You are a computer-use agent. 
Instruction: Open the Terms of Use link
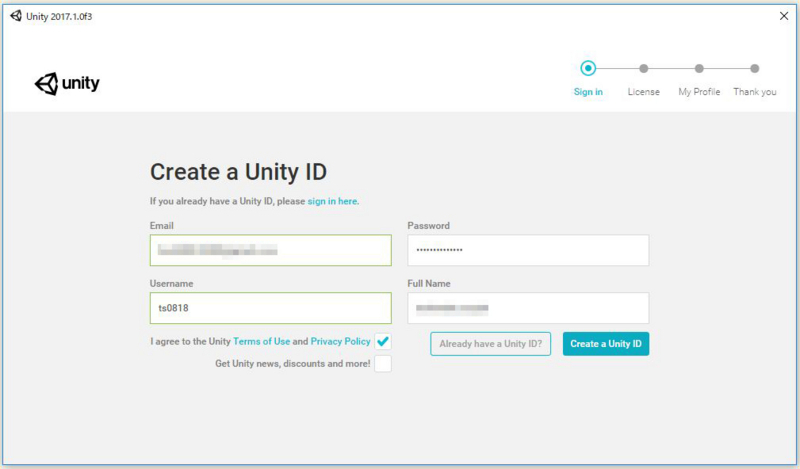[x=261, y=341]
